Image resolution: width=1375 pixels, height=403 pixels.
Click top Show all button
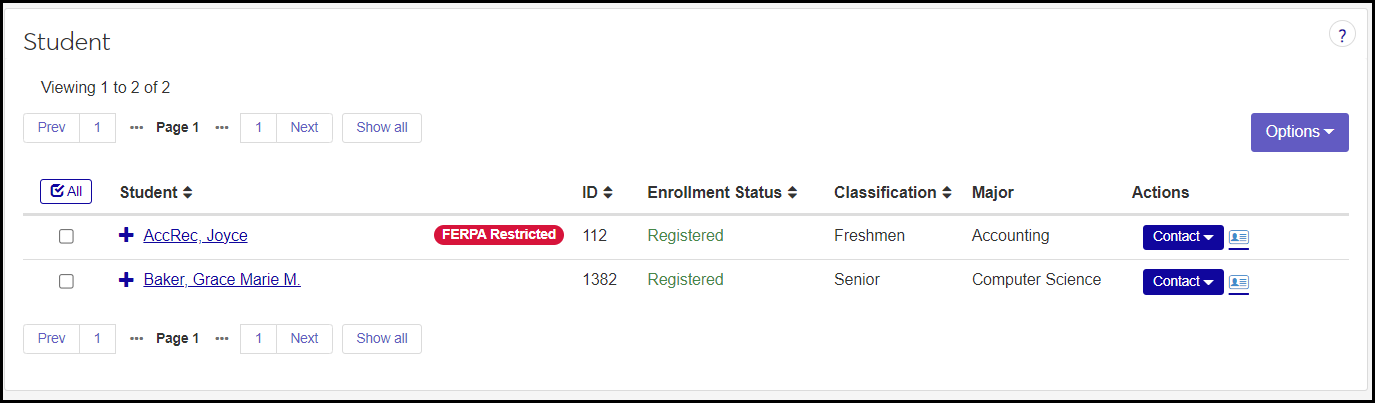point(382,128)
